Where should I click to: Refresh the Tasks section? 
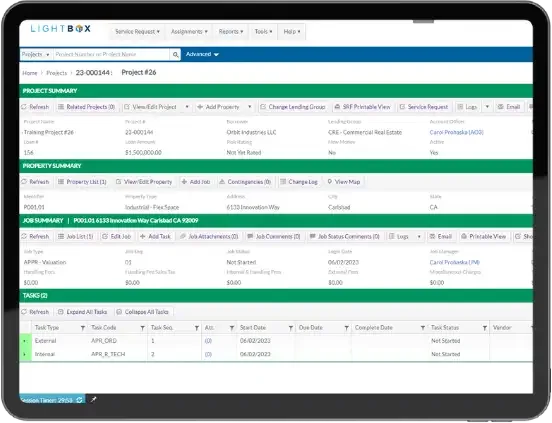[35, 312]
